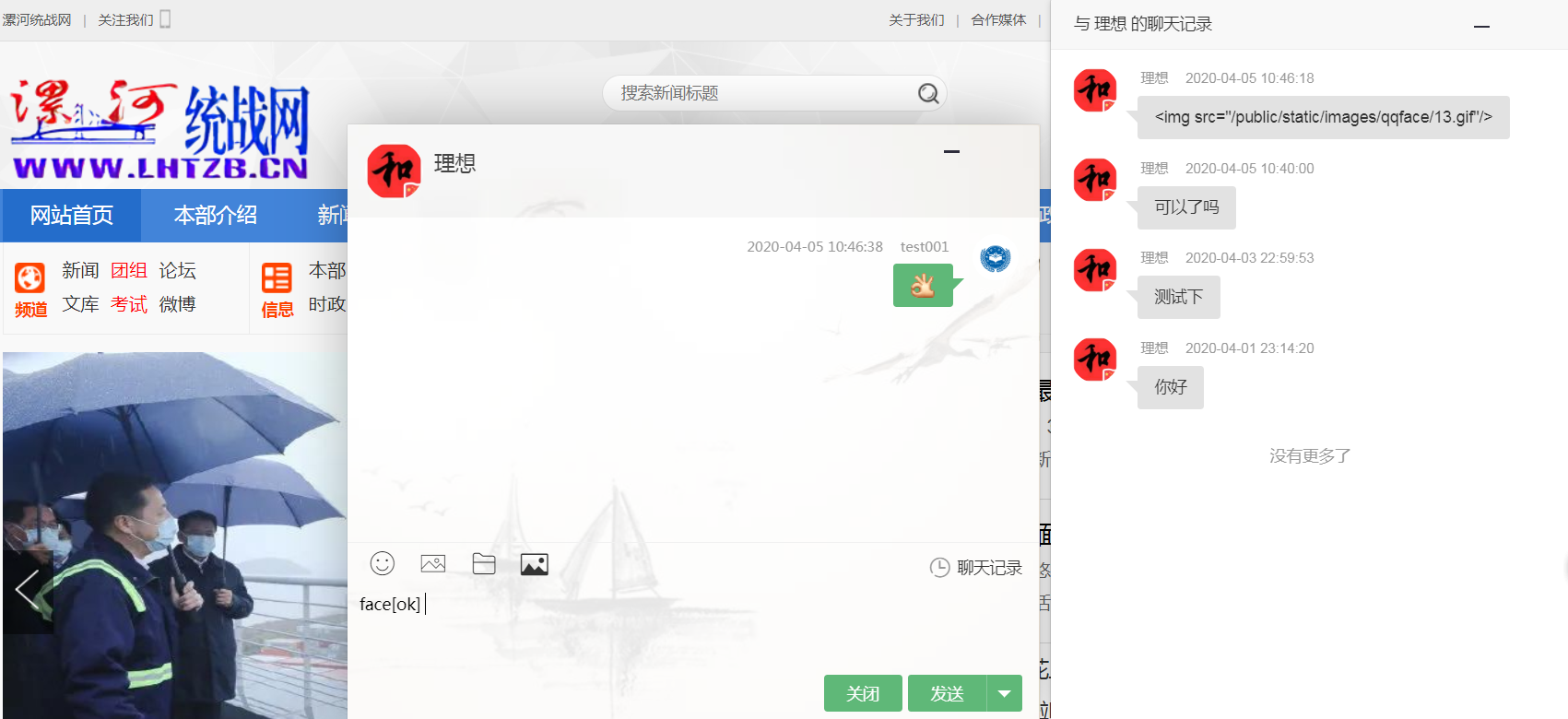Open the file folder upload icon

pos(484,563)
